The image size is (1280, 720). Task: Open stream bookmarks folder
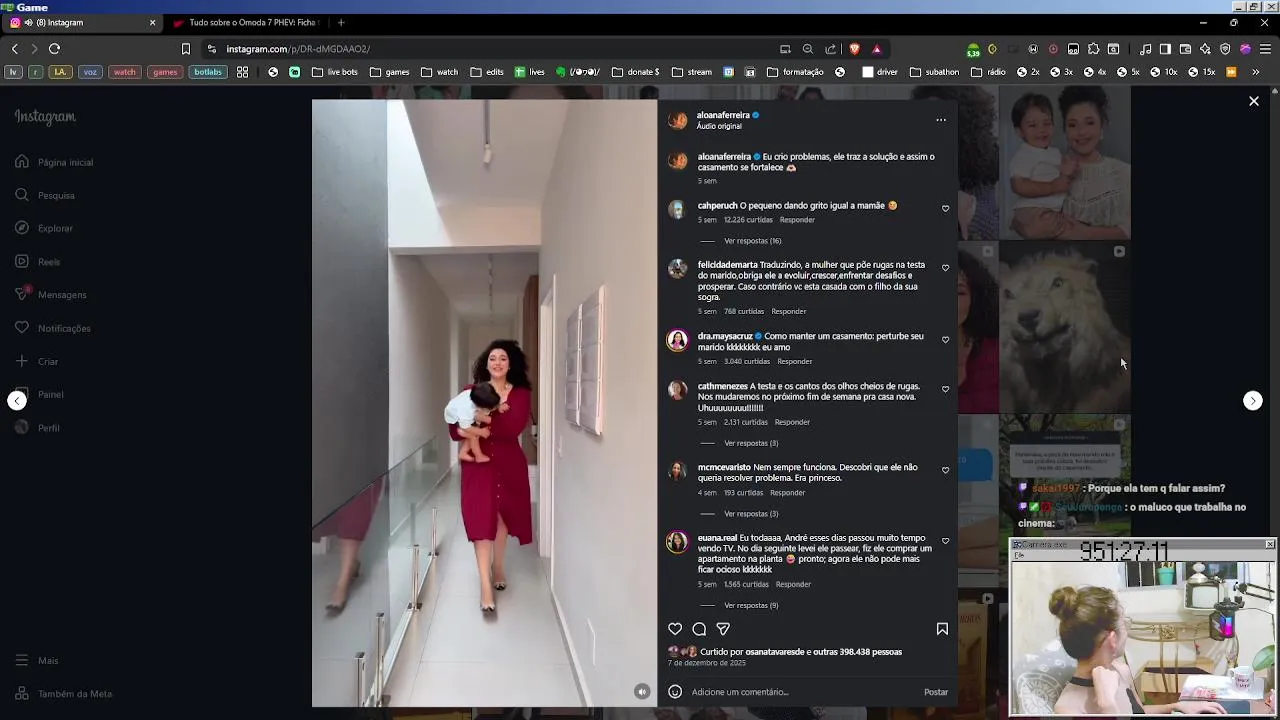[x=692, y=72]
